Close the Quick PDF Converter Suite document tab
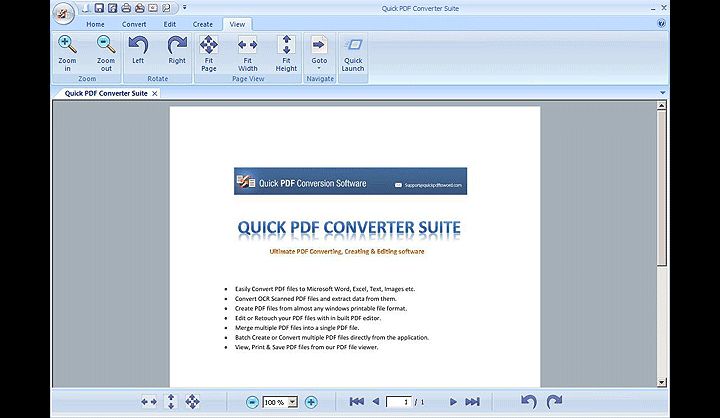720x418 pixels. (x=155, y=94)
